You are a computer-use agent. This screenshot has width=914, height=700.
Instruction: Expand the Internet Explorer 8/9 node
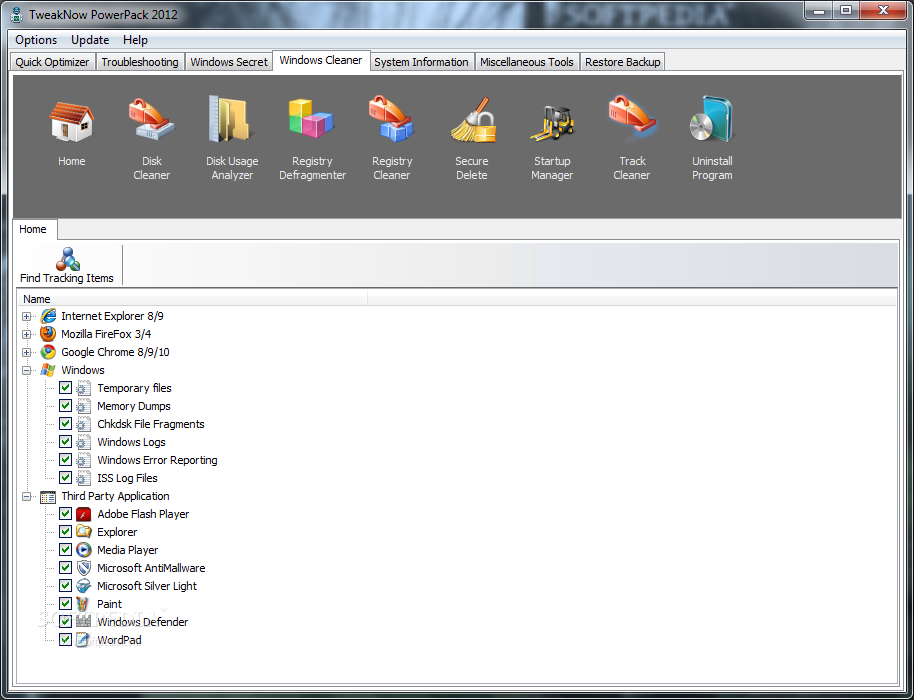[x=26, y=316]
